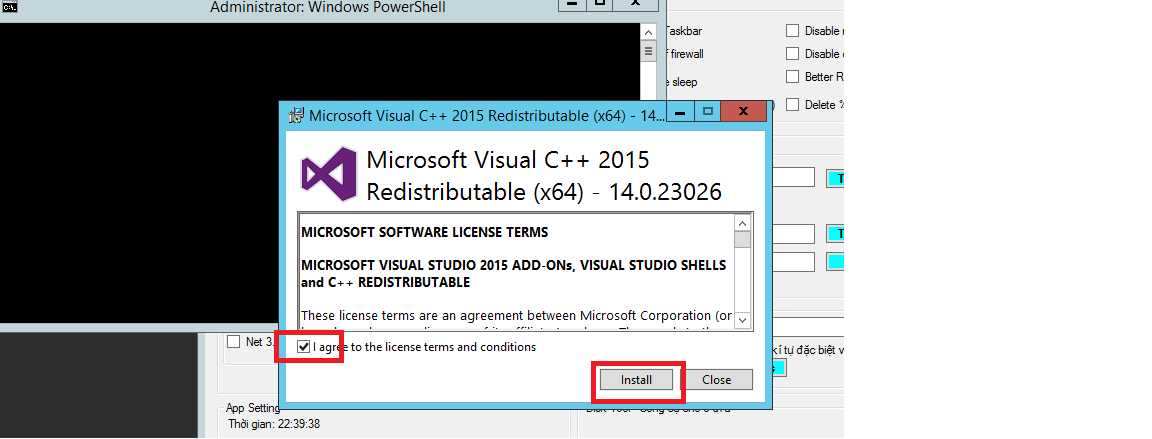The image size is (1152, 439).
Task: Toggle the Delete % checkbox in background tool
Action: 792,104
